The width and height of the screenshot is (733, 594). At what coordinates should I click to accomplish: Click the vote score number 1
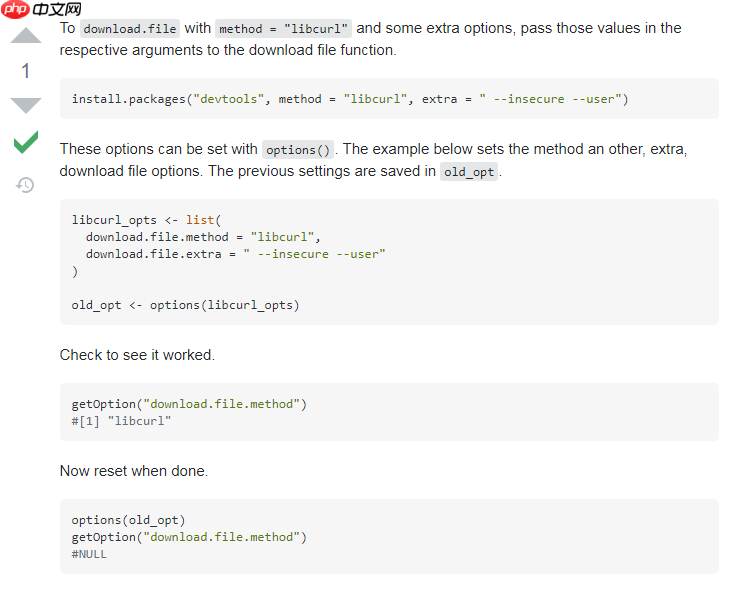(26, 71)
